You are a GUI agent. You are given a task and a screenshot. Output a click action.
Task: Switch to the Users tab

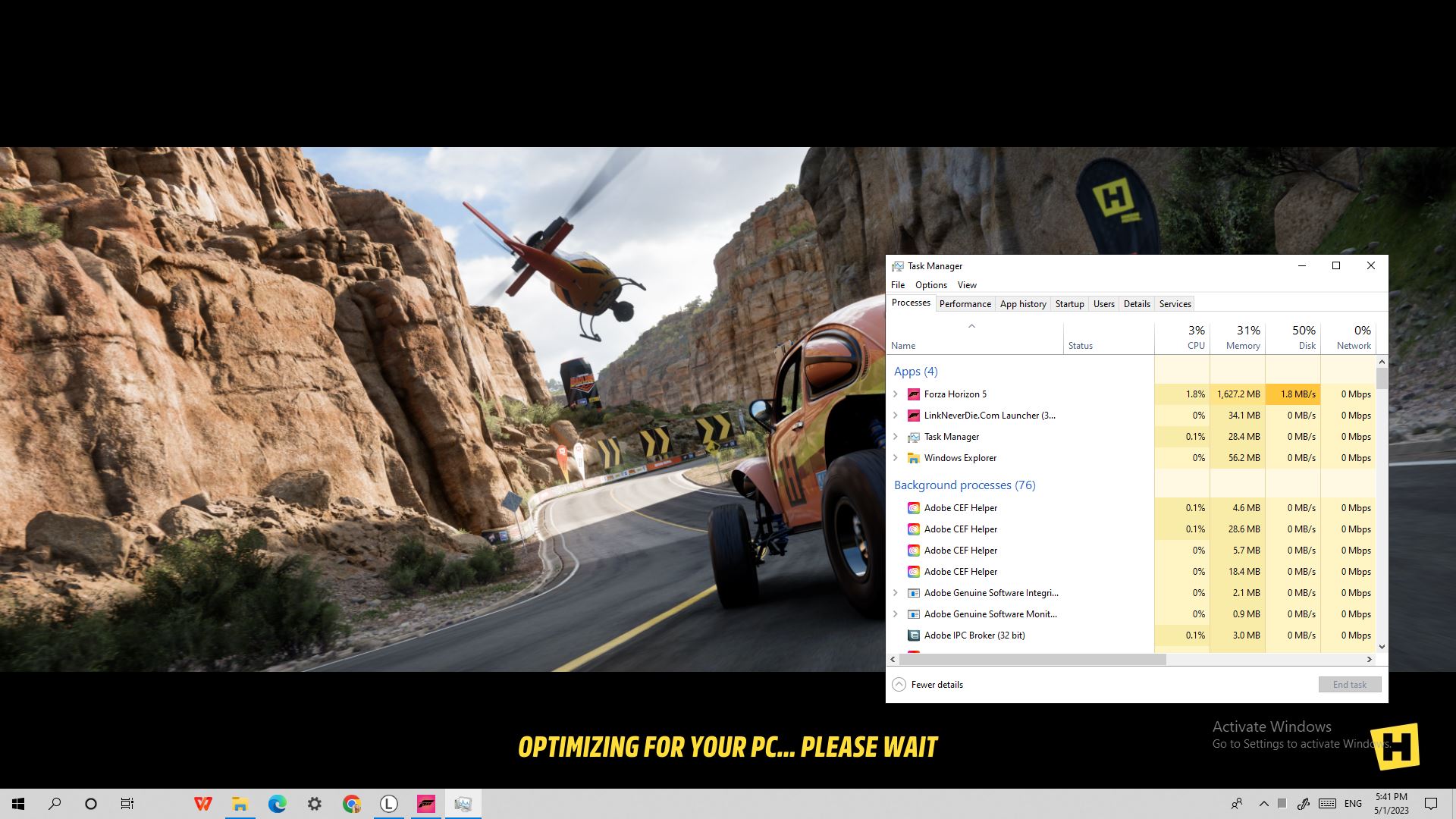click(x=1104, y=304)
